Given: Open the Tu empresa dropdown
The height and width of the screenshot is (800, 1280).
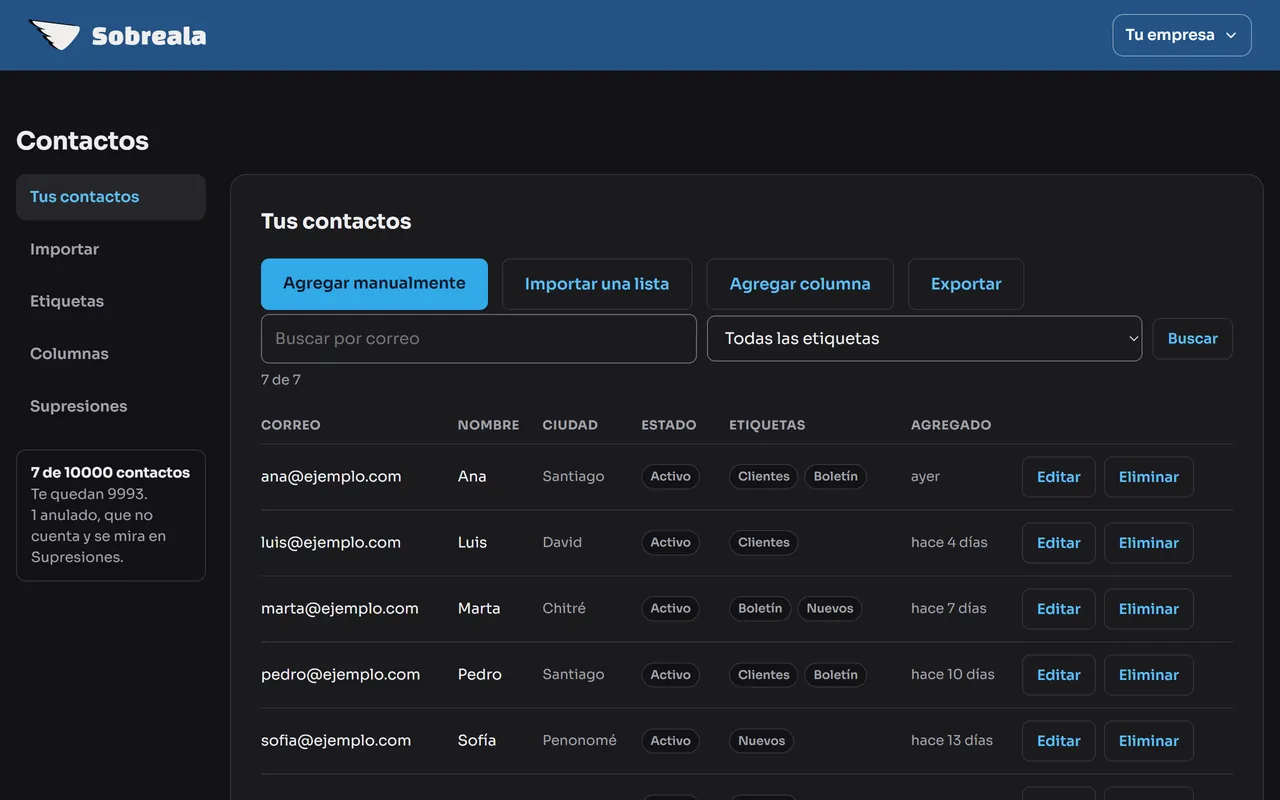Looking at the screenshot, I should tap(1182, 35).
